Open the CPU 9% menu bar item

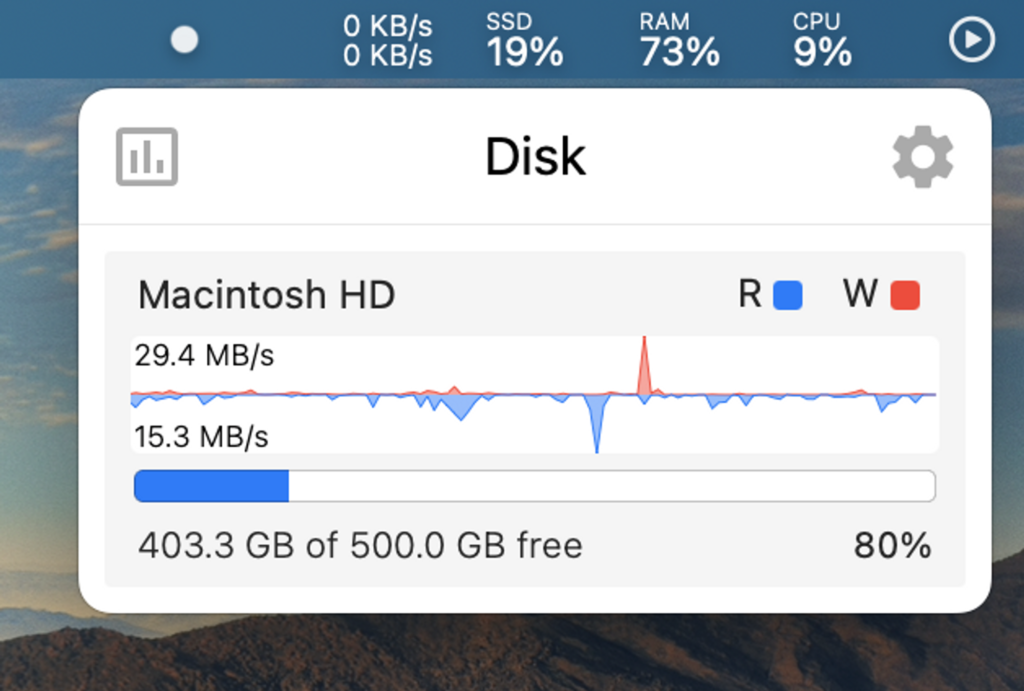click(822, 41)
